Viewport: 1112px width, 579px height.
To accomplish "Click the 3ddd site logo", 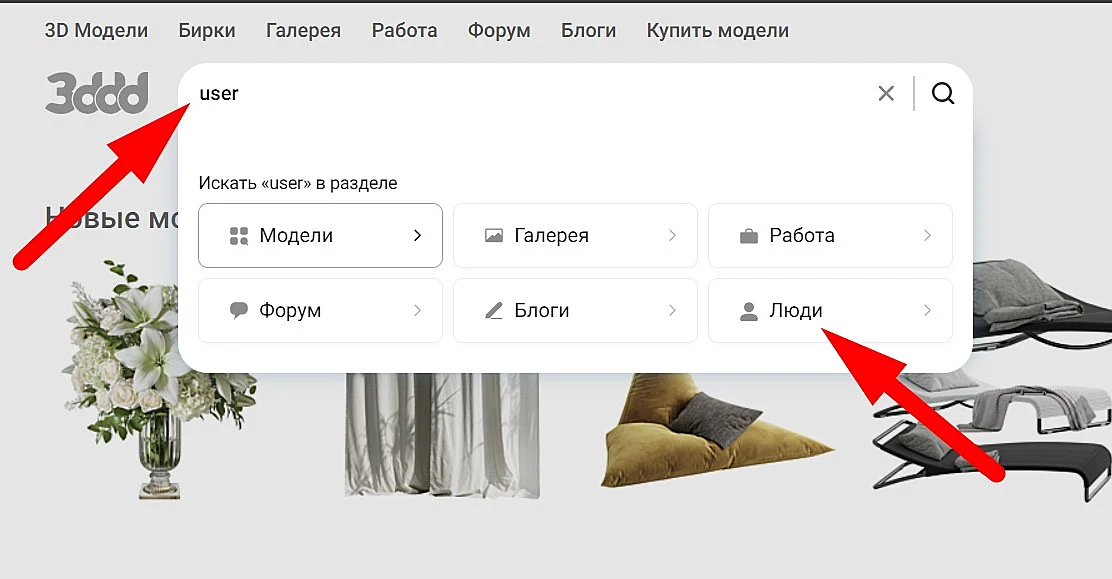I will 97,92.
